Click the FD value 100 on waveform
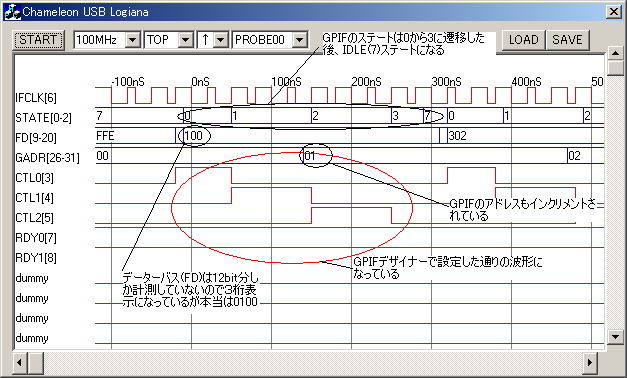627x378 pixels. click(194, 136)
